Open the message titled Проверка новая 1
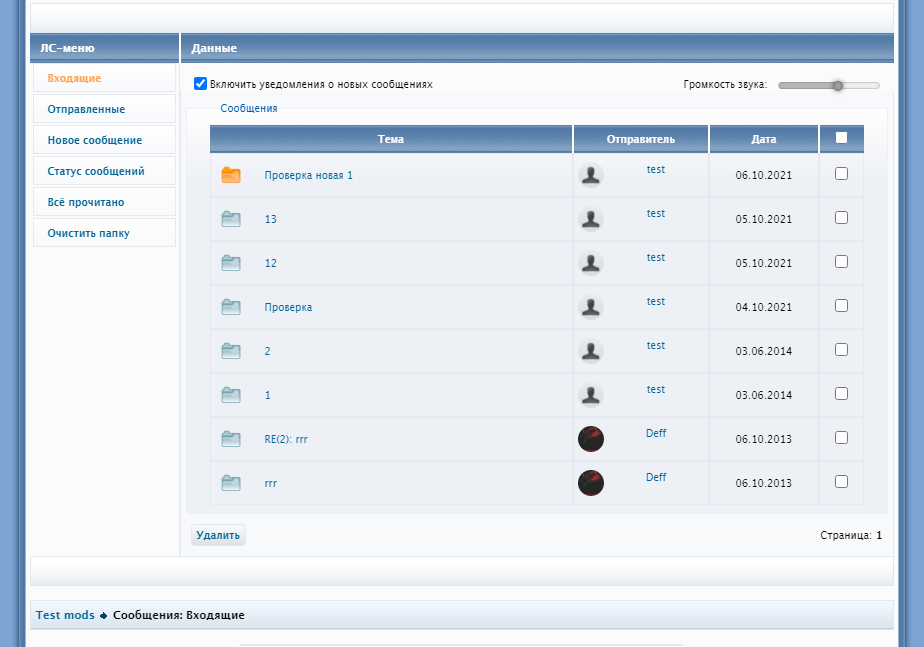Image resolution: width=924 pixels, height=647 pixels. coord(308,175)
